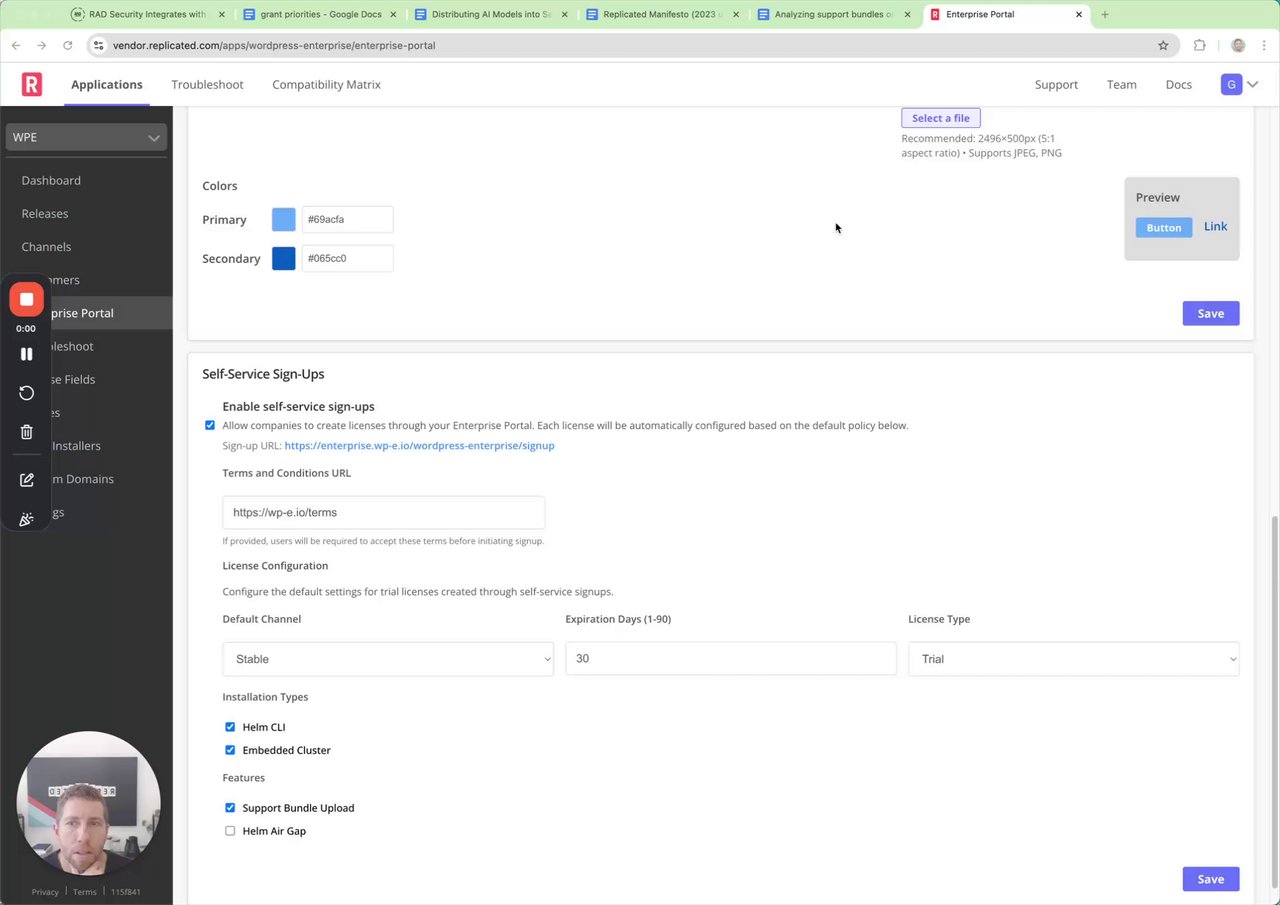Open the Terms footer link
The width and height of the screenshot is (1280, 905).
(85, 892)
